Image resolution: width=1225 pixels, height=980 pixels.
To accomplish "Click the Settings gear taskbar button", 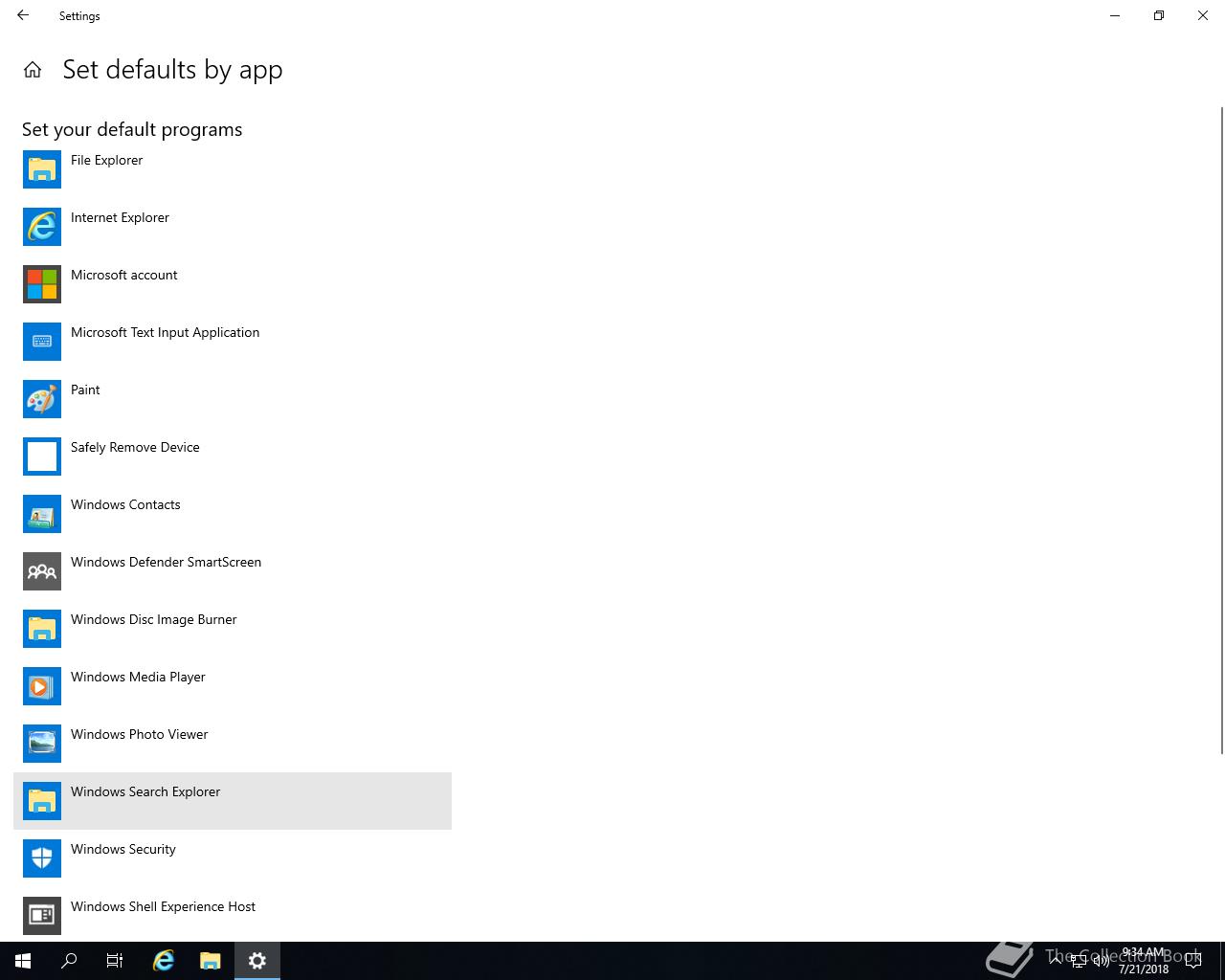I will click(x=257, y=961).
